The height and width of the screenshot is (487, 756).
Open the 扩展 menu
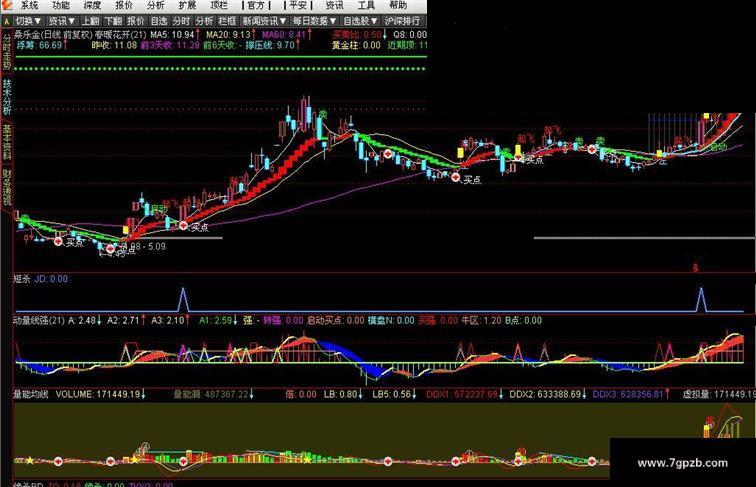(187, 5)
